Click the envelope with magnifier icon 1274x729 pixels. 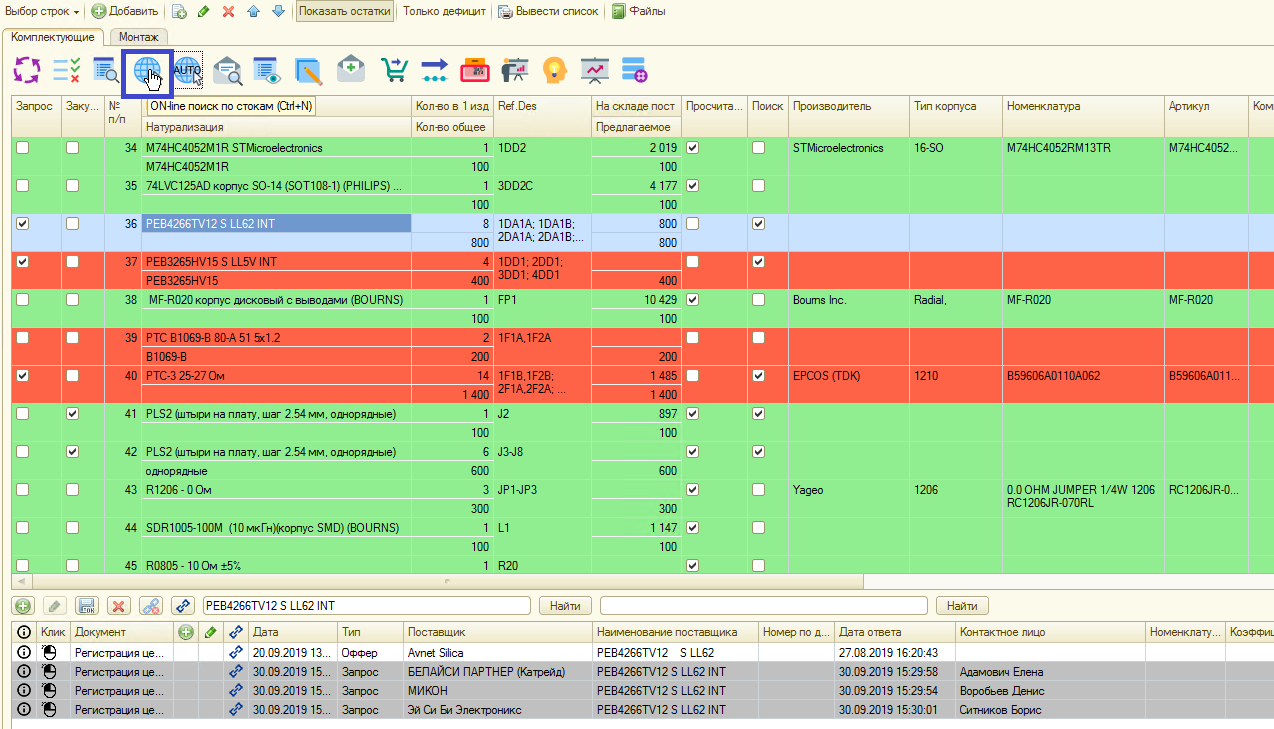228,70
